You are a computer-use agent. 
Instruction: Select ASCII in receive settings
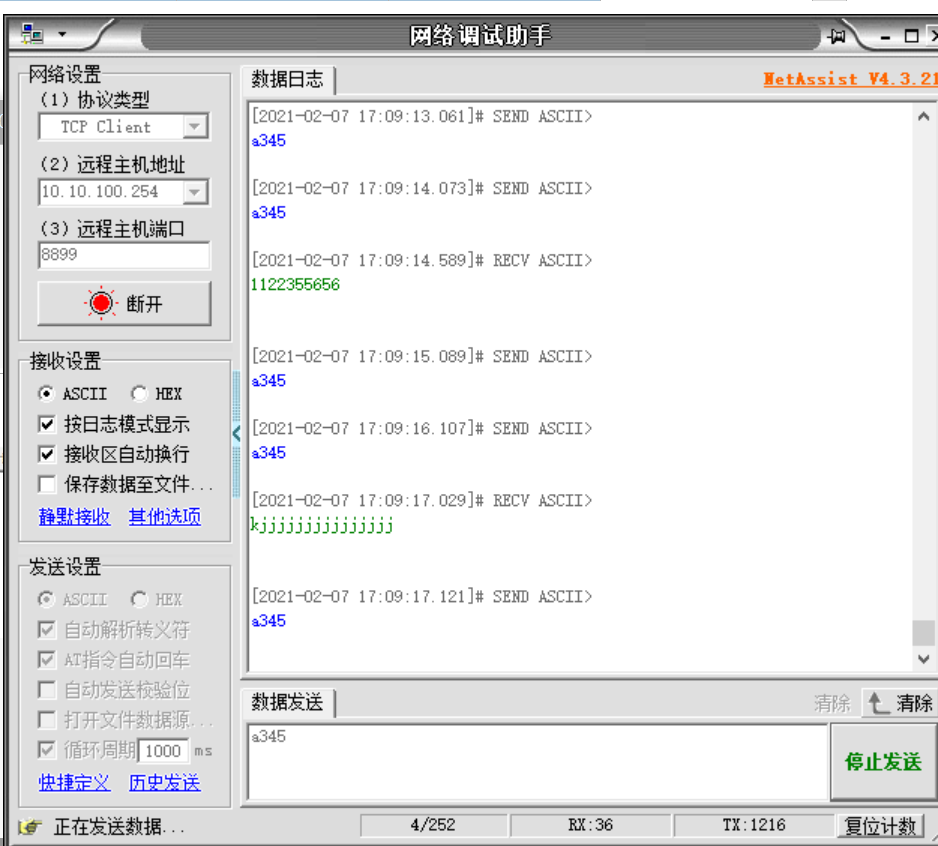72,394
